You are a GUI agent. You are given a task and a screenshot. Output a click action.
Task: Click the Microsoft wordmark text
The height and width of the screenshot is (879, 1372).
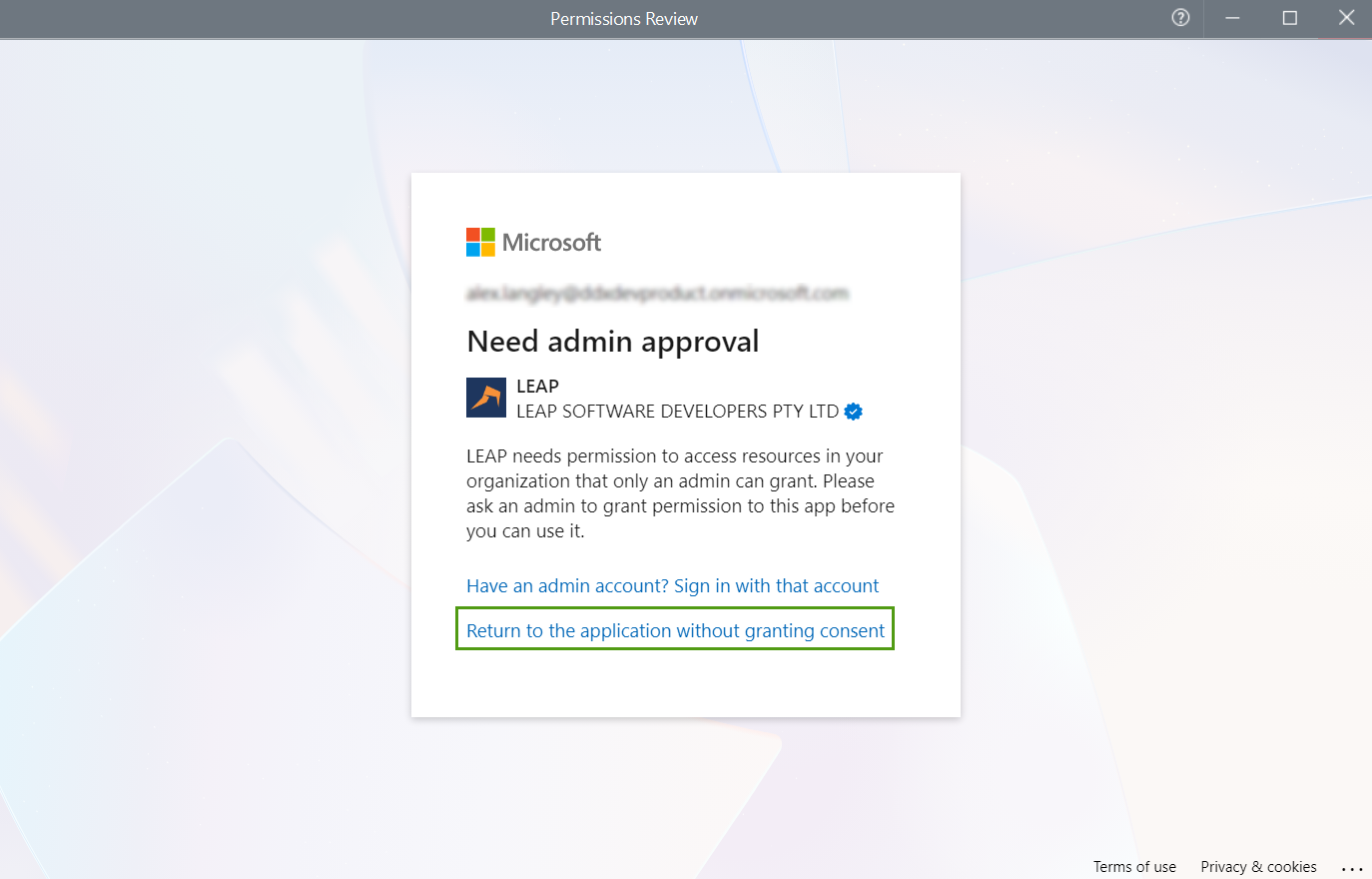point(551,243)
